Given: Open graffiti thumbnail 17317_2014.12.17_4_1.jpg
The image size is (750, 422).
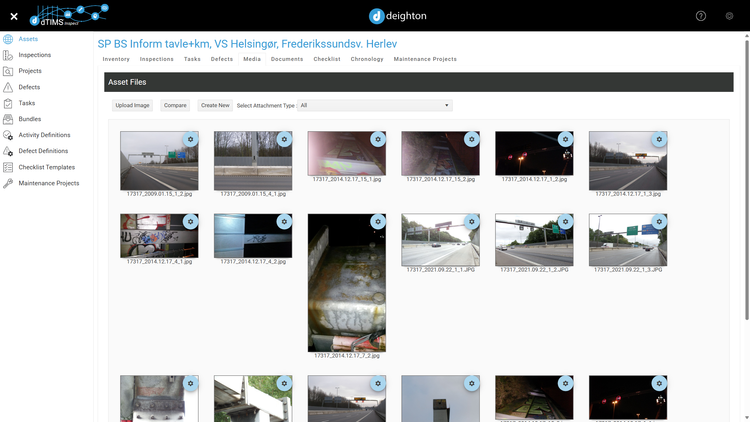Looking at the screenshot, I should (159, 236).
